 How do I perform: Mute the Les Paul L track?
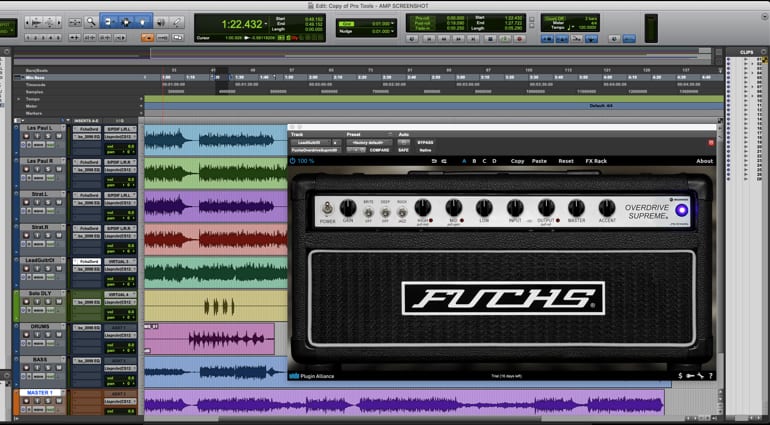tap(59, 136)
